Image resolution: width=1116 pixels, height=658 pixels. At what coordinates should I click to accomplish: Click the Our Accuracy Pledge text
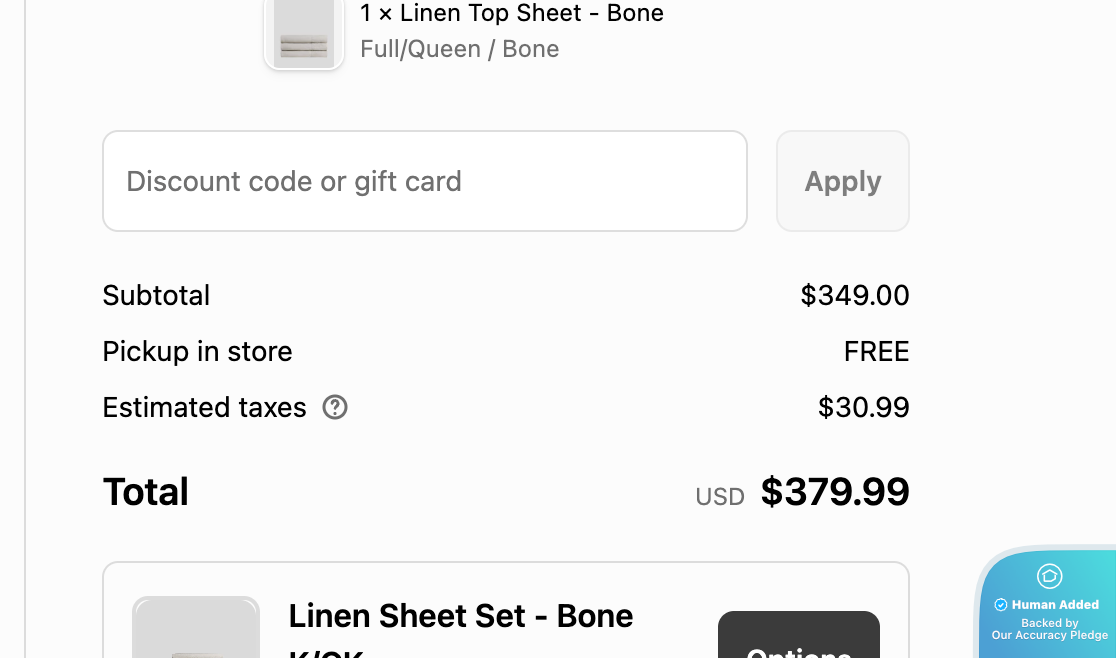[1049, 635]
